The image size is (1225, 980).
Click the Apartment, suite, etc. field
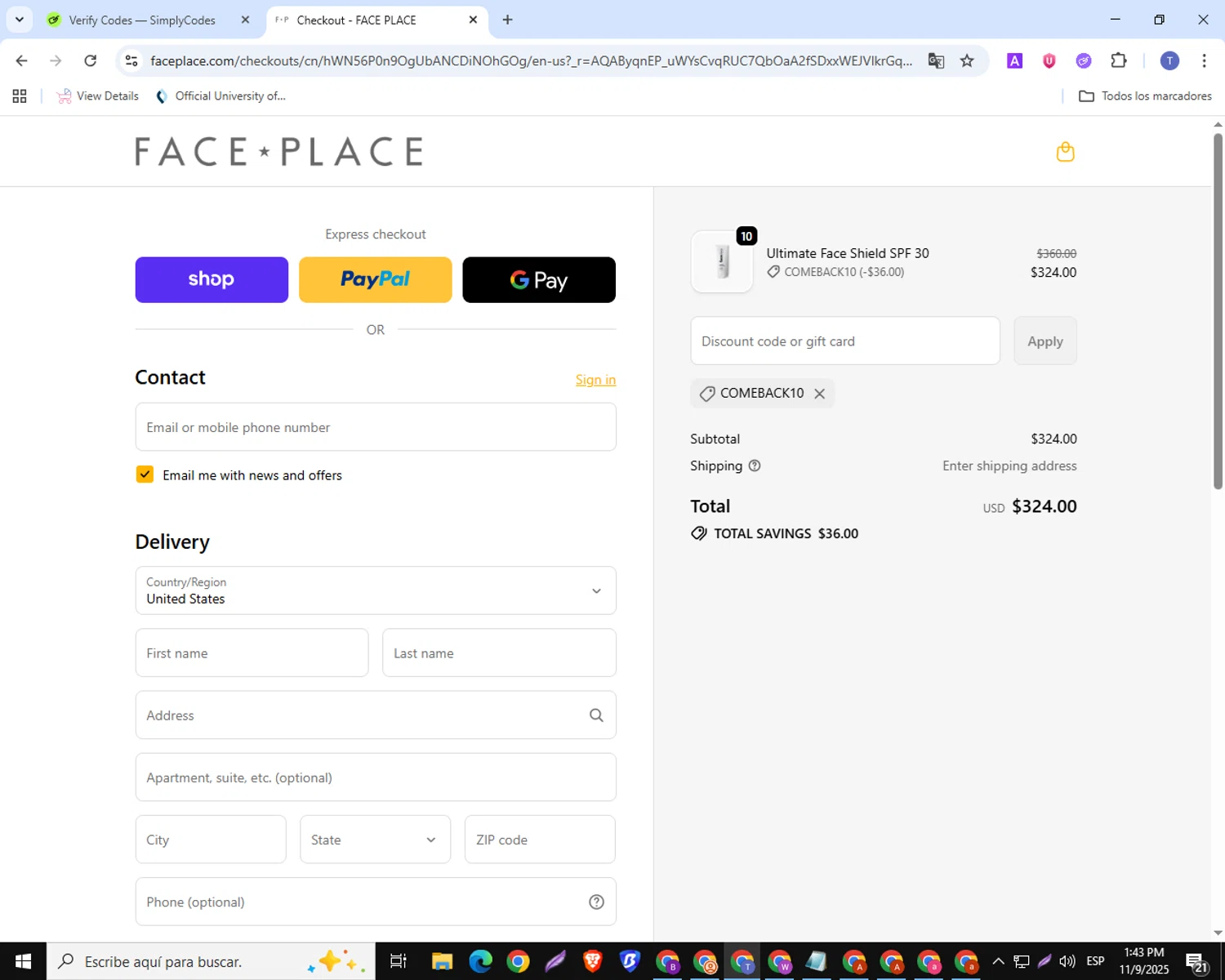click(376, 777)
